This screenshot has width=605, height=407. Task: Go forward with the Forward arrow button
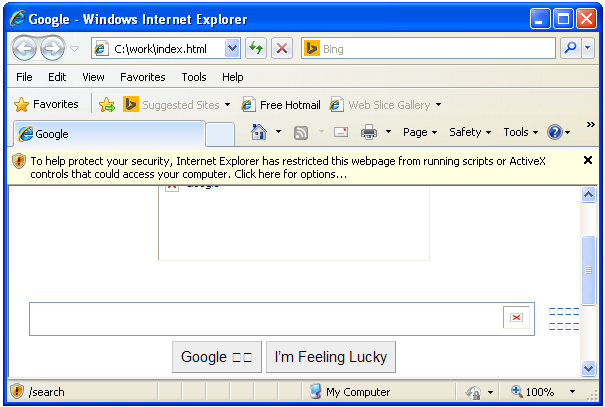coord(53,49)
